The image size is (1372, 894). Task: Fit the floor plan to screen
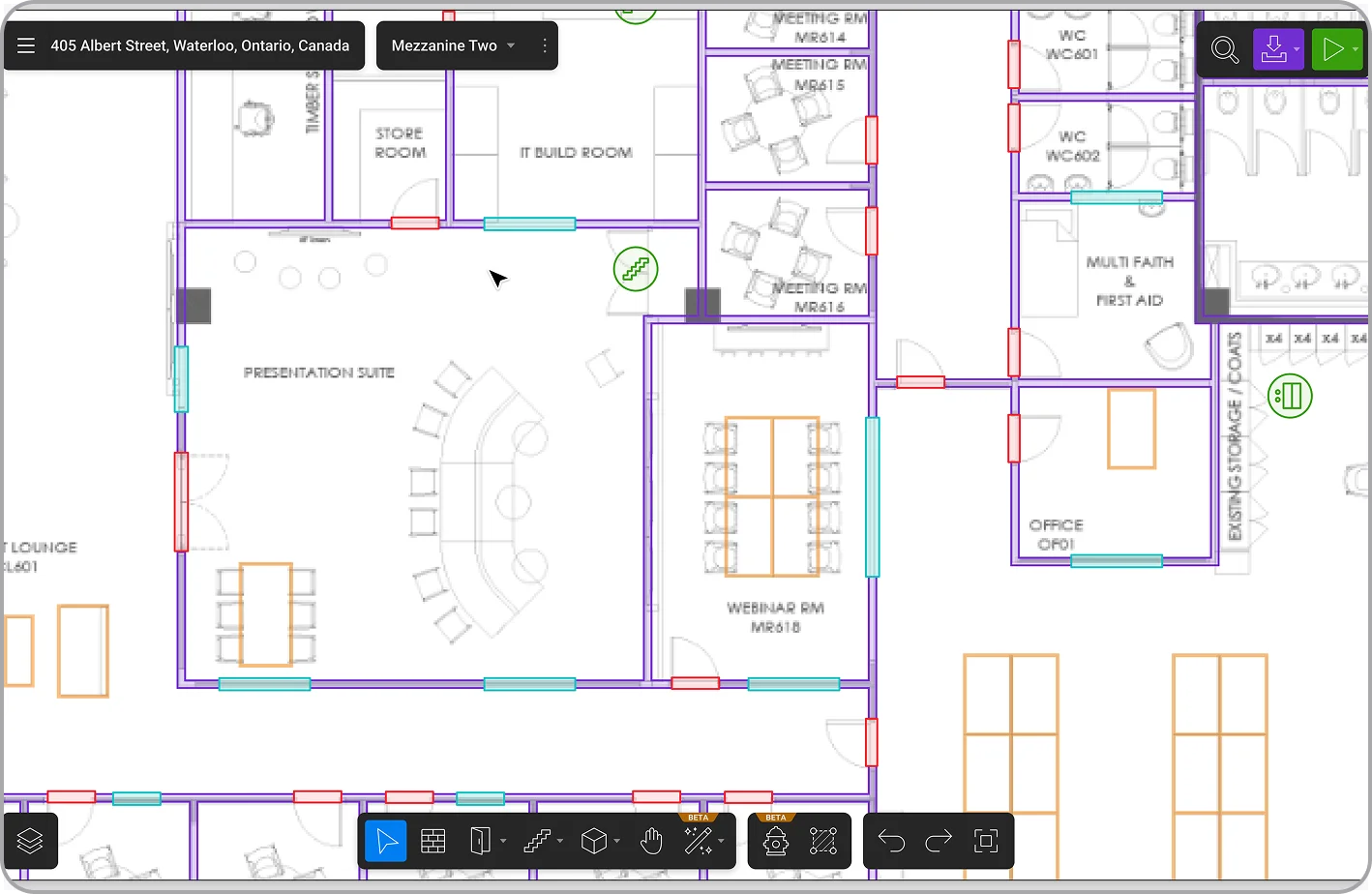pyautogui.click(x=986, y=842)
